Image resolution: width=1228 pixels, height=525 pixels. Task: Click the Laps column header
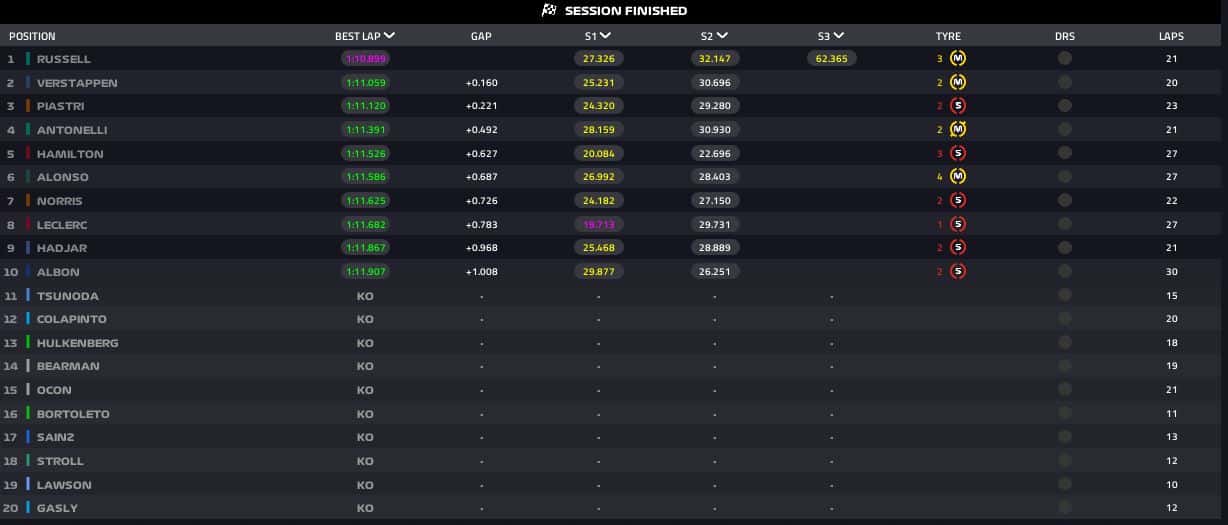tap(1171, 36)
